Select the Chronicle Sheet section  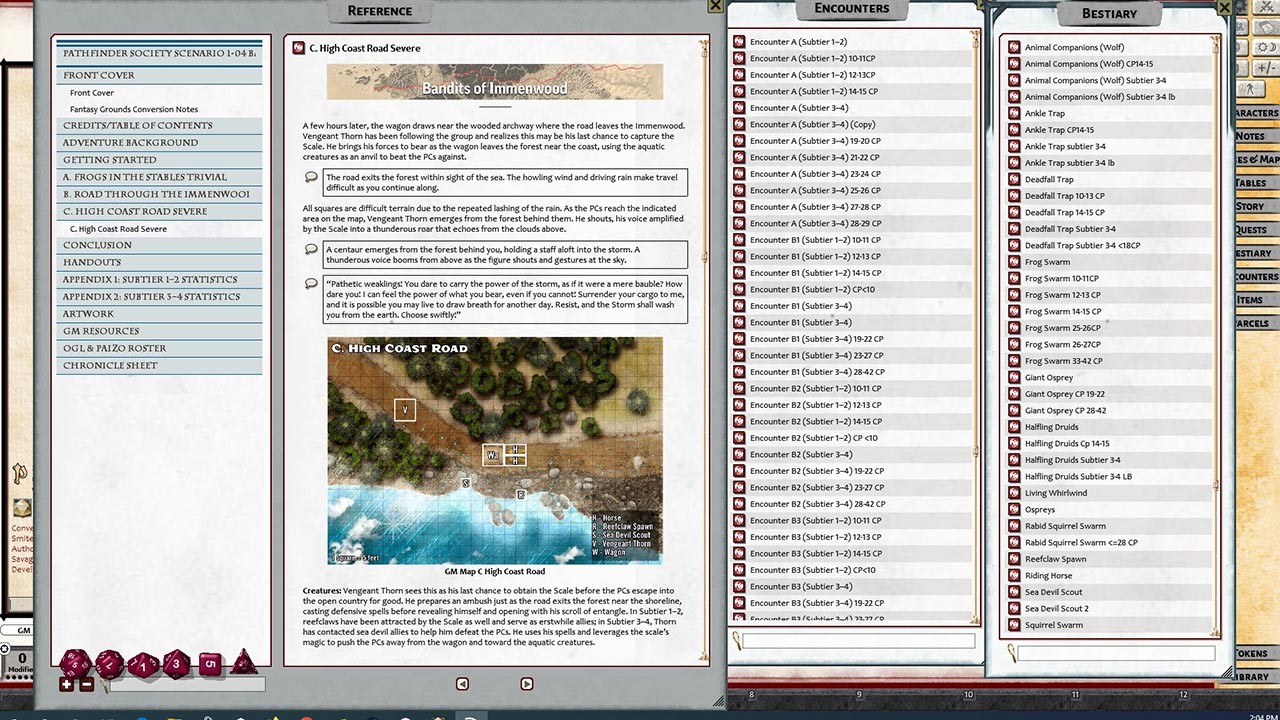coord(159,365)
